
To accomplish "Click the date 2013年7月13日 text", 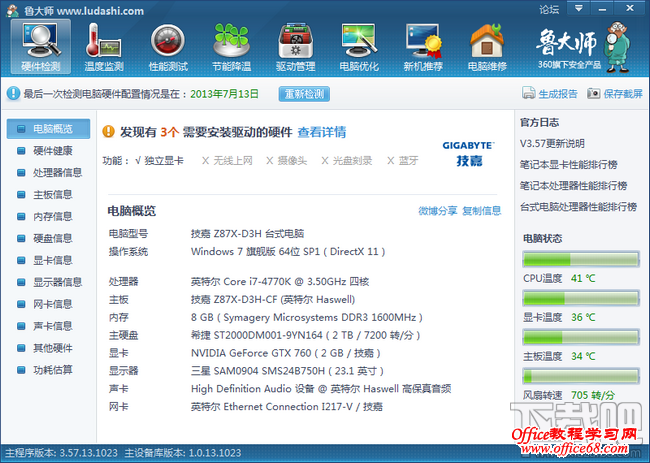I will click(224, 94).
